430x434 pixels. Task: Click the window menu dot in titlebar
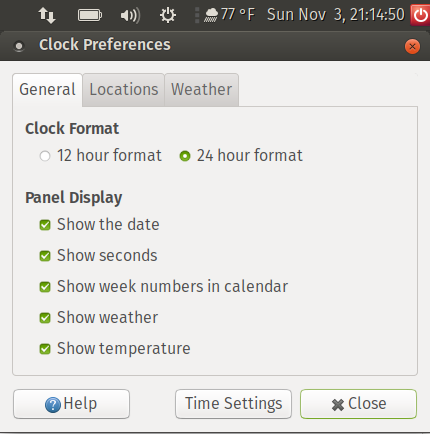click(19, 46)
